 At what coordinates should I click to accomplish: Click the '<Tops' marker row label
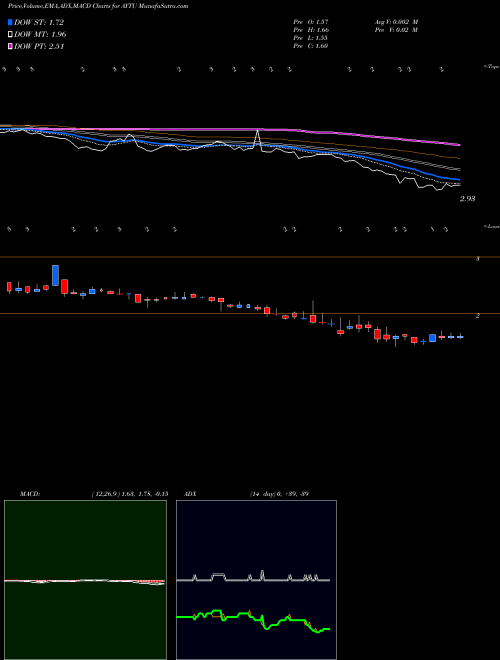tap(492, 67)
